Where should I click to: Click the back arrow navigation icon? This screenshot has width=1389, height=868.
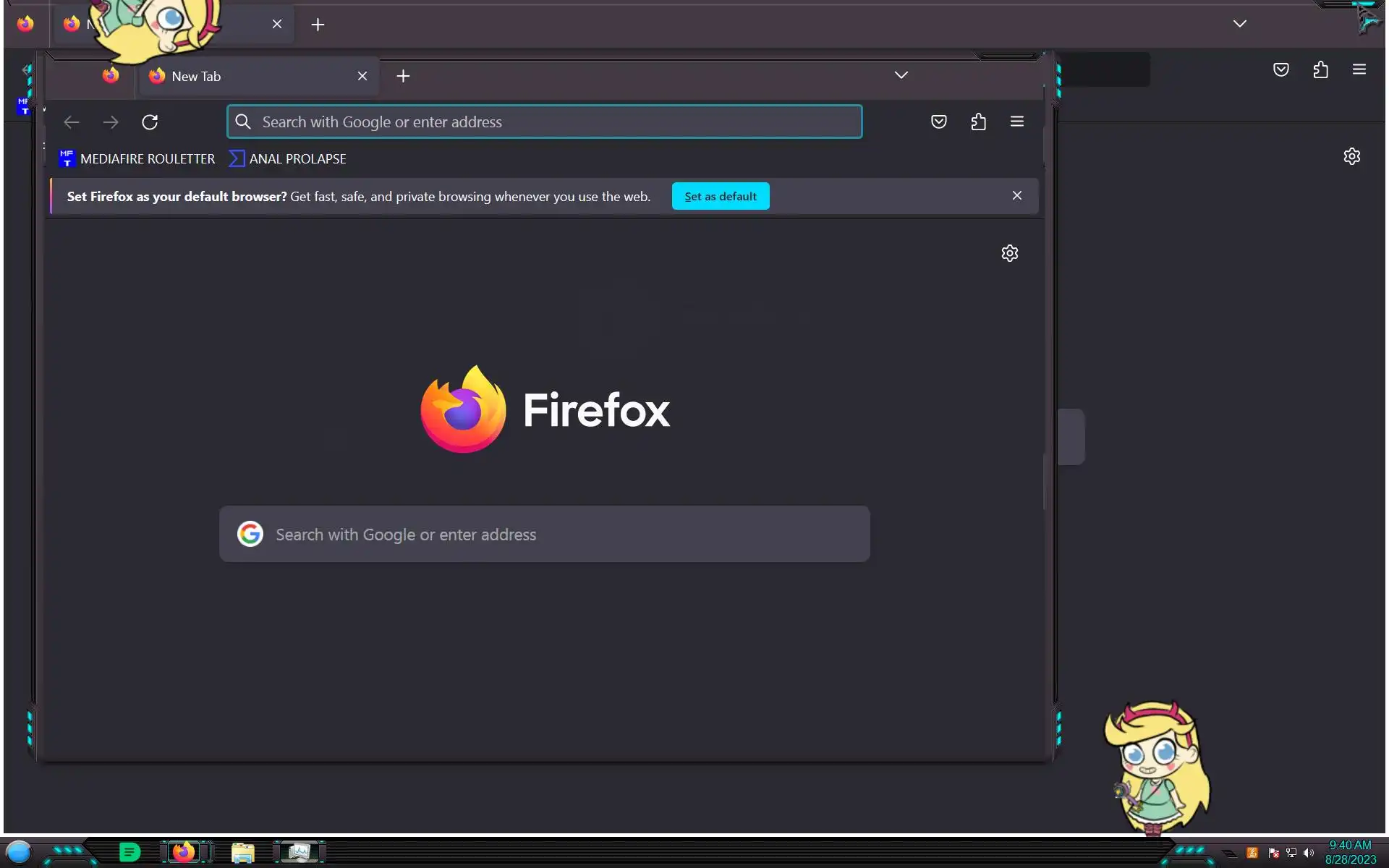(x=71, y=122)
